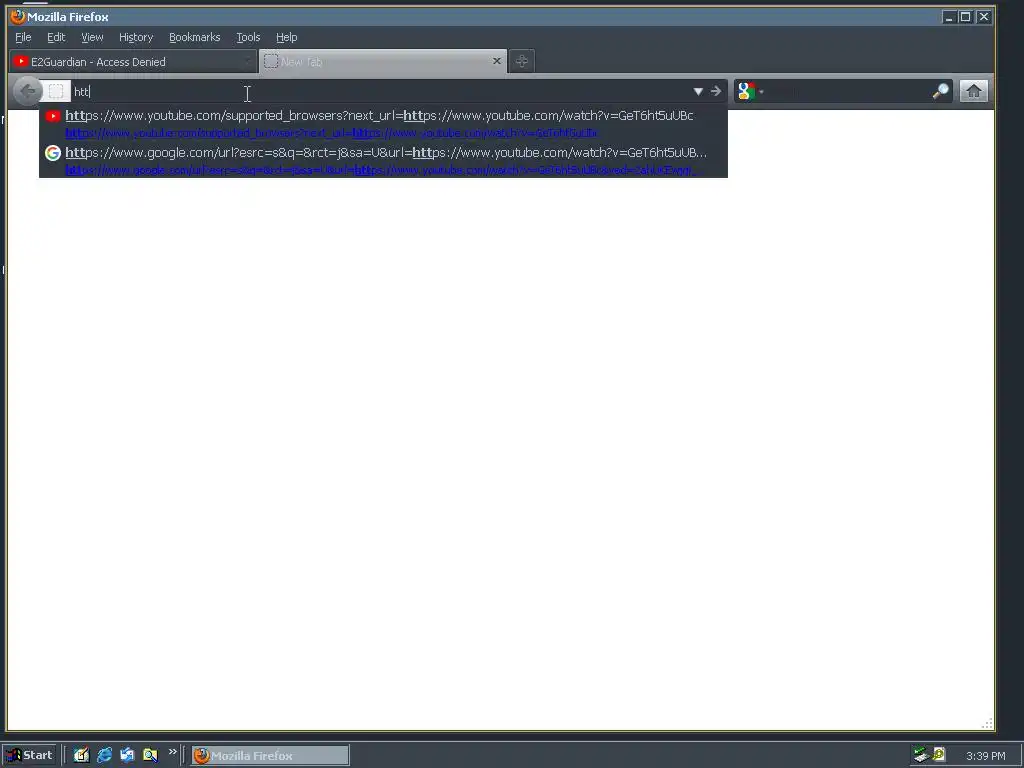Select the New Tab tab
1024x768 pixels.
click(383, 61)
